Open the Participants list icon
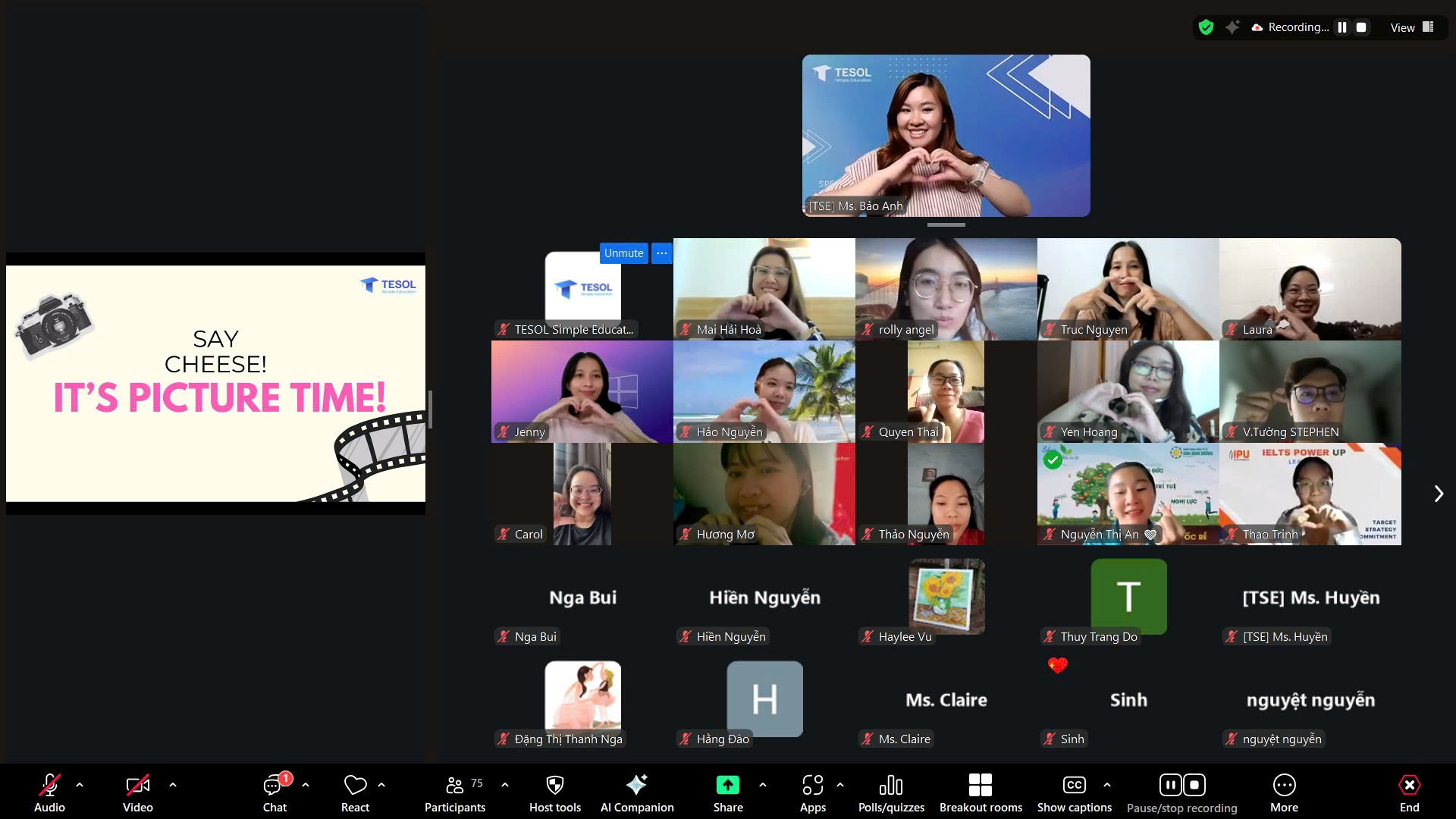Viewport: 1456px width, 819px height. pos(455,785)
